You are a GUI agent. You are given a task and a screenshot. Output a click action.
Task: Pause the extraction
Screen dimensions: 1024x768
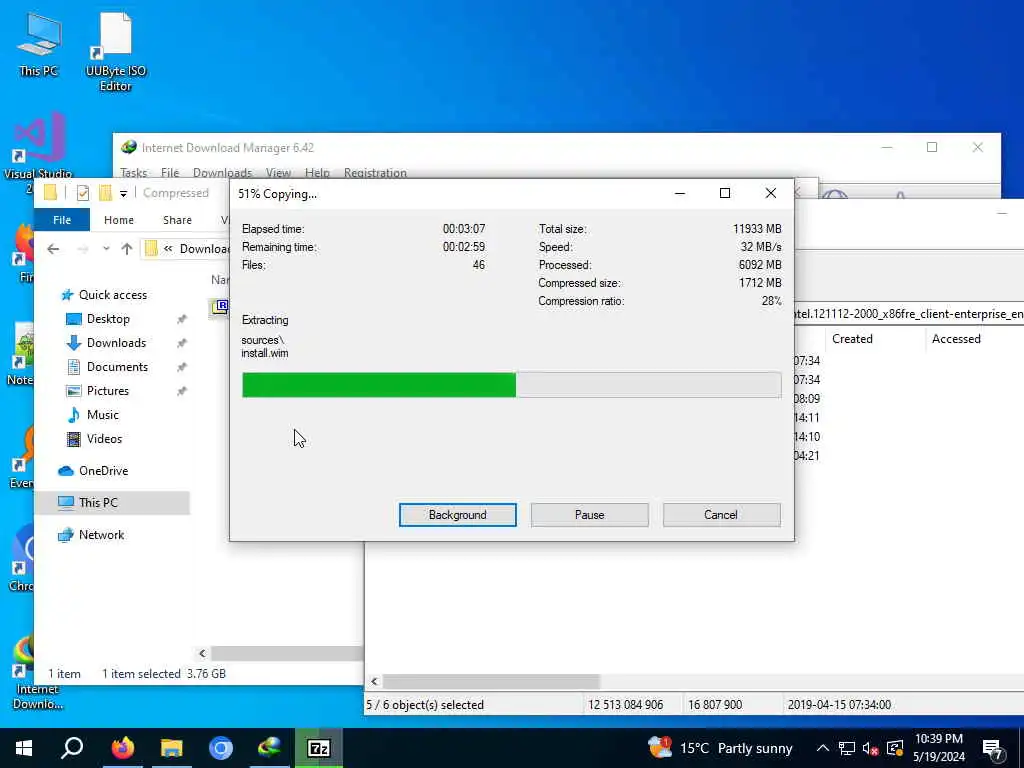(x=590, y=515)
